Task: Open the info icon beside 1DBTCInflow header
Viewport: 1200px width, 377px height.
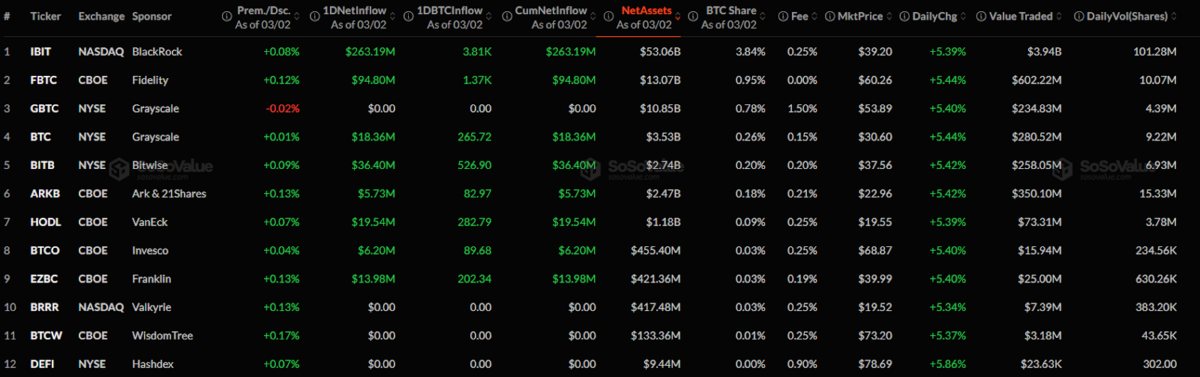Action: pyautogui.click(x=408, y=16)
